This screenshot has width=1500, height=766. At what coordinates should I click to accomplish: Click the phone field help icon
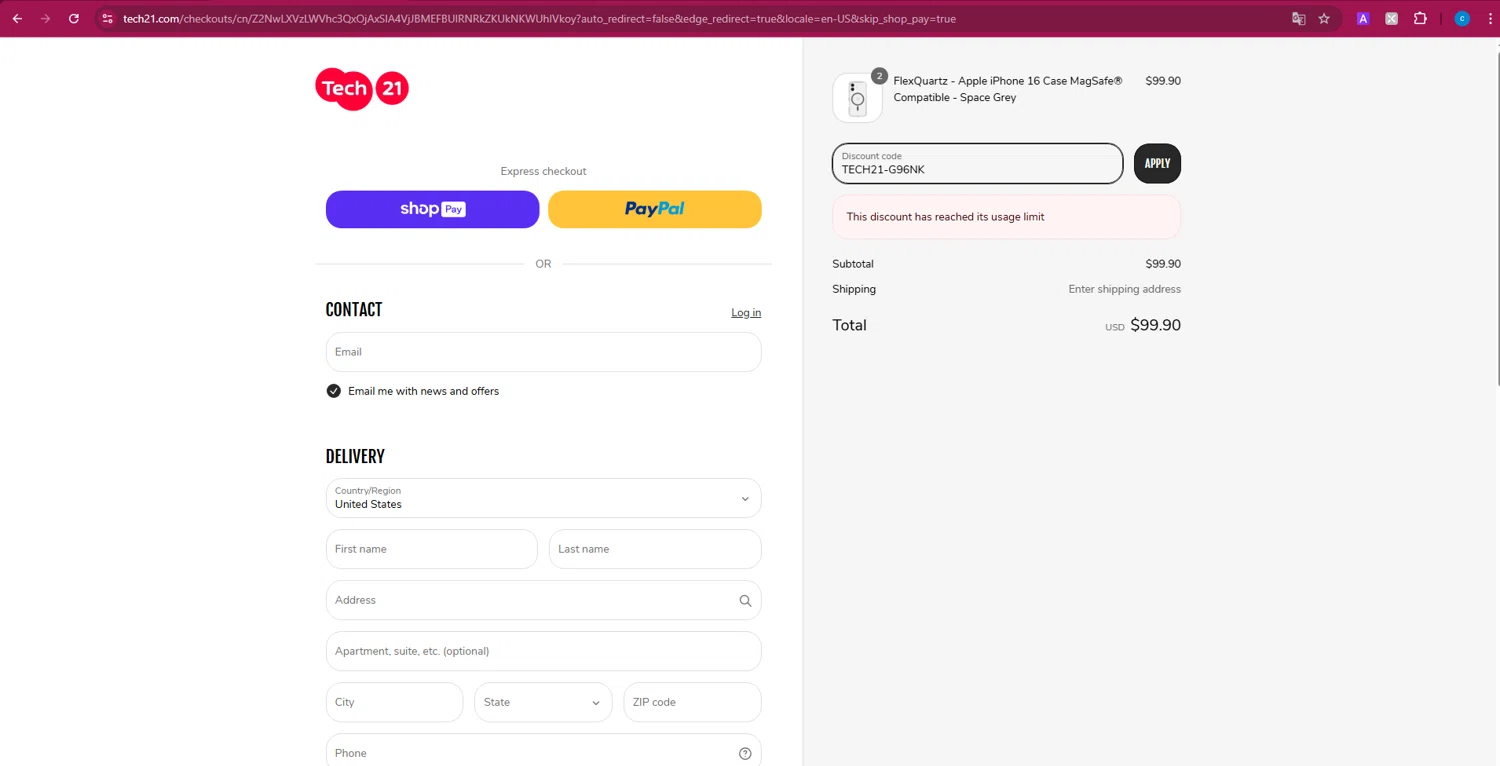coord(745,753)
